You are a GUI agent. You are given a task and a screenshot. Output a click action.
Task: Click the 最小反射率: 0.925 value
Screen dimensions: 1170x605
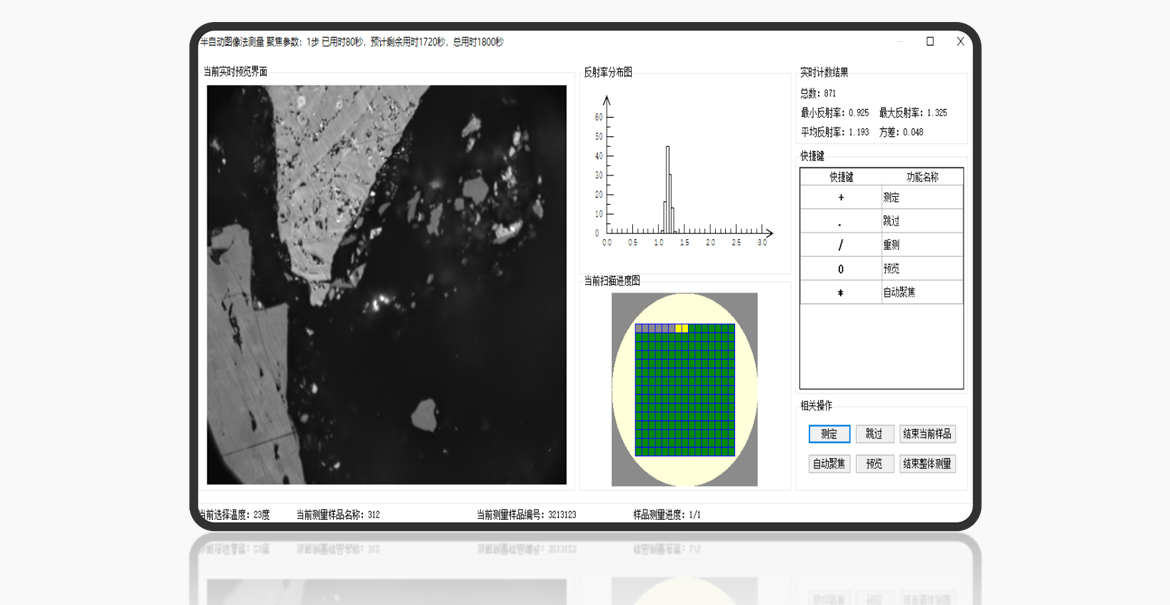[835, 113]
